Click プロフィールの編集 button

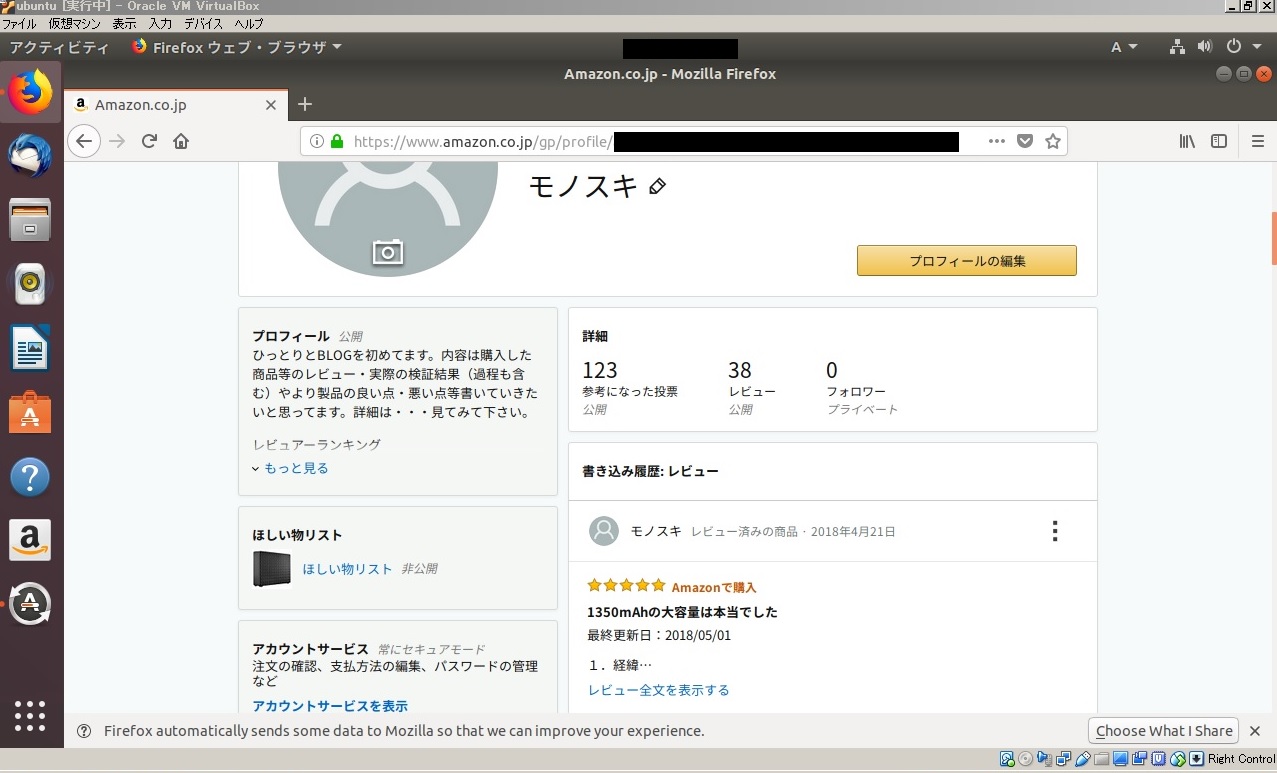tap(967, 261)
